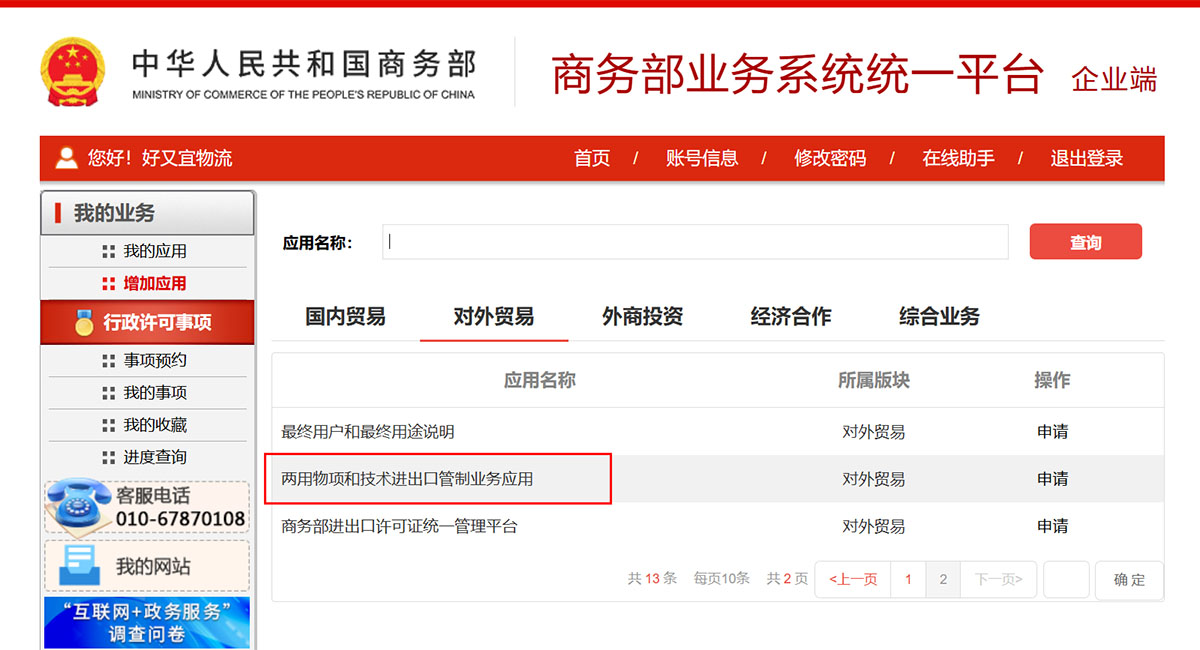Click the page number jump input box

(1066, 579)
